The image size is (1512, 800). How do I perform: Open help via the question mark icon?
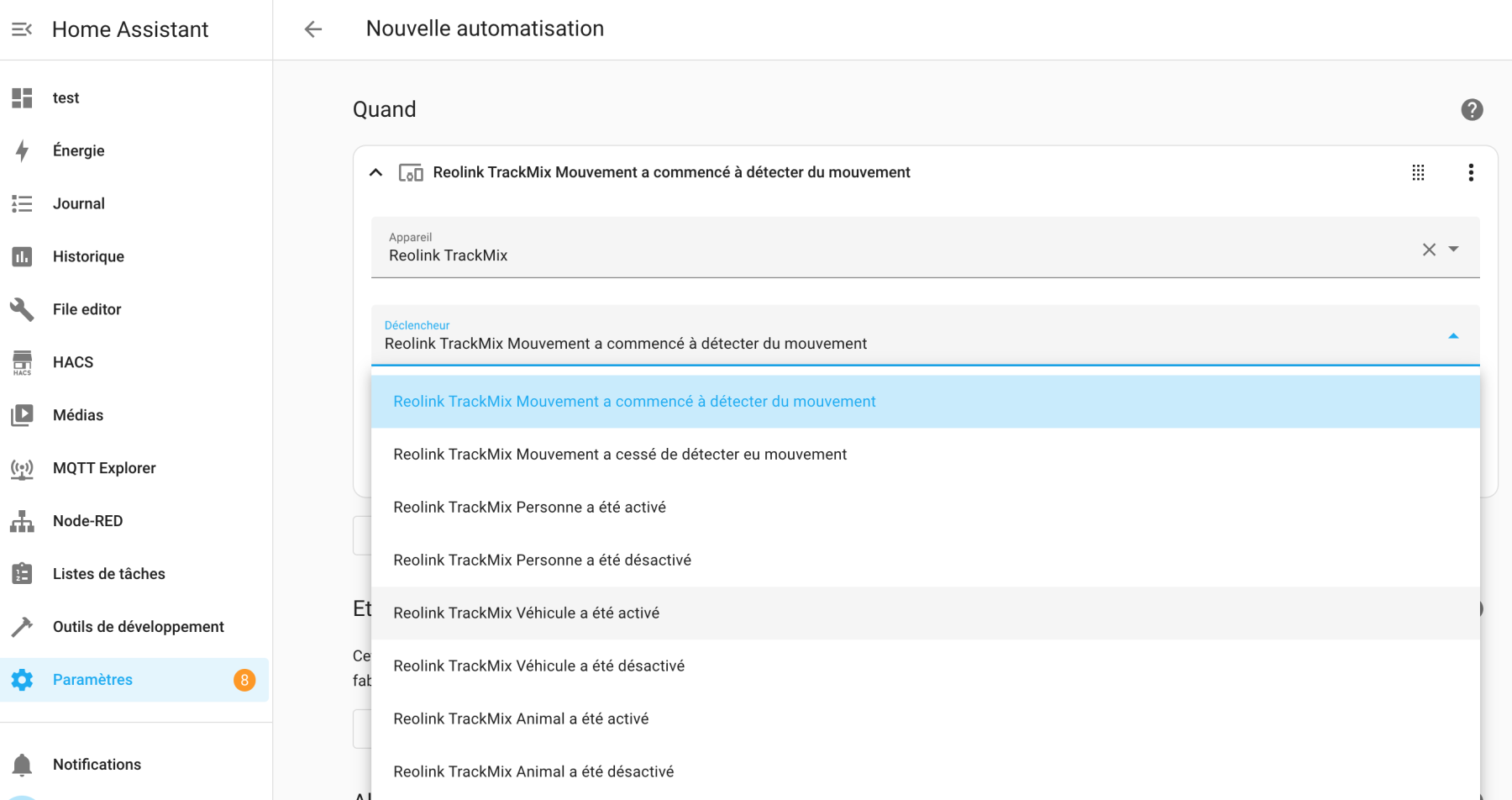1472,110
